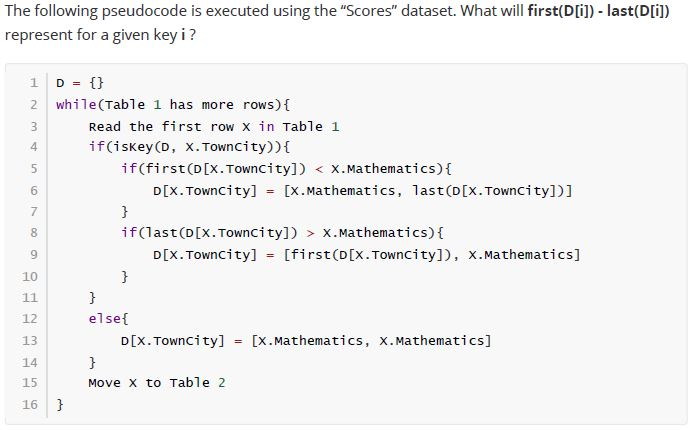Click line 13 assignment 'D[X.TownCity] ='
Screen dimensions: 694x430
(182, 341)
